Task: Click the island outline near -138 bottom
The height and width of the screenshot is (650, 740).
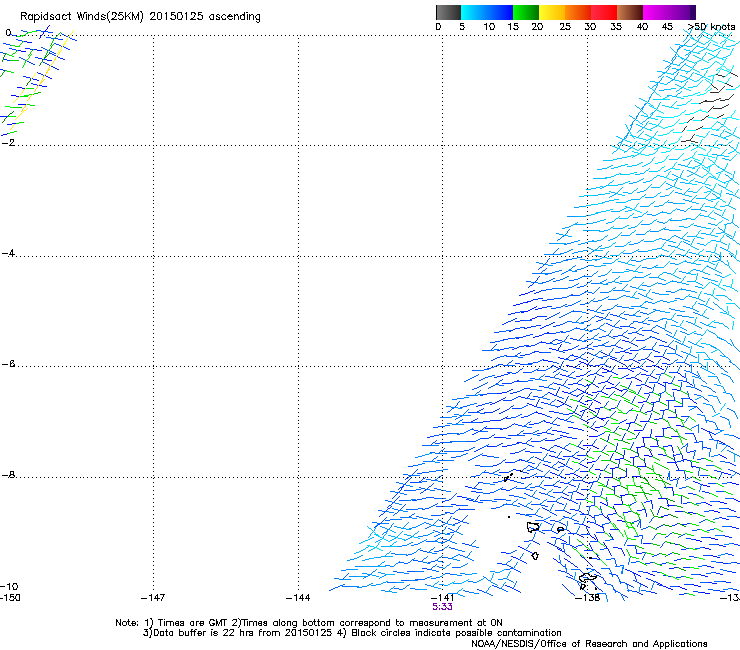Action: coord(587,579)
